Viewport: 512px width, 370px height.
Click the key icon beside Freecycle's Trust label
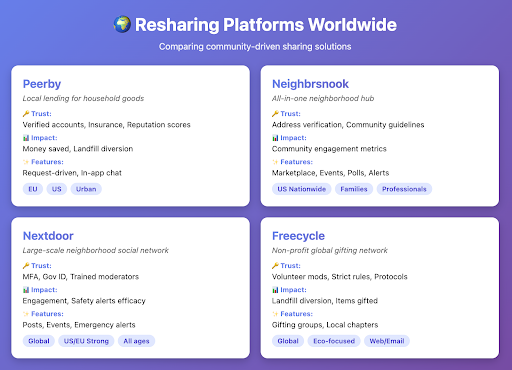275,266
